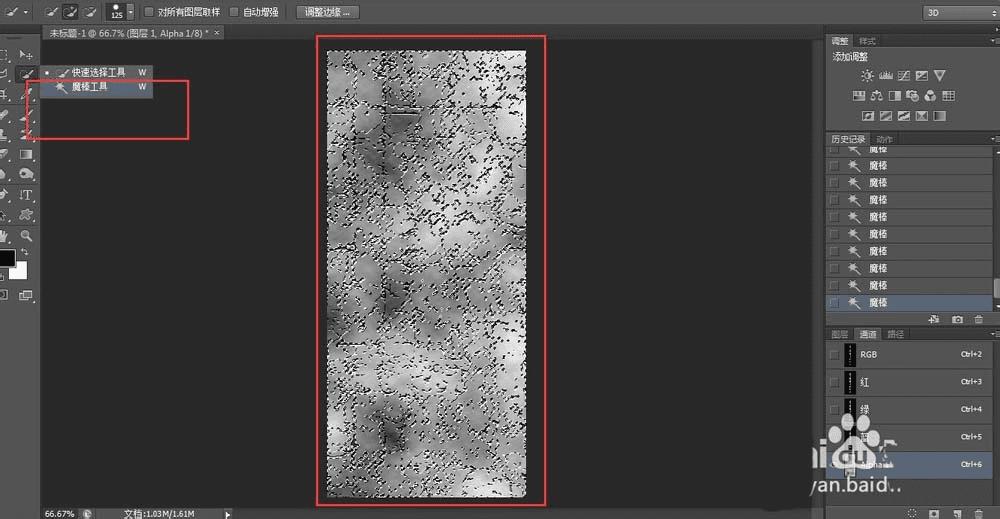Select the Quick Selection tool in toolbox
The width and height of the screenshot is (1000, 519).
[26, 74]
